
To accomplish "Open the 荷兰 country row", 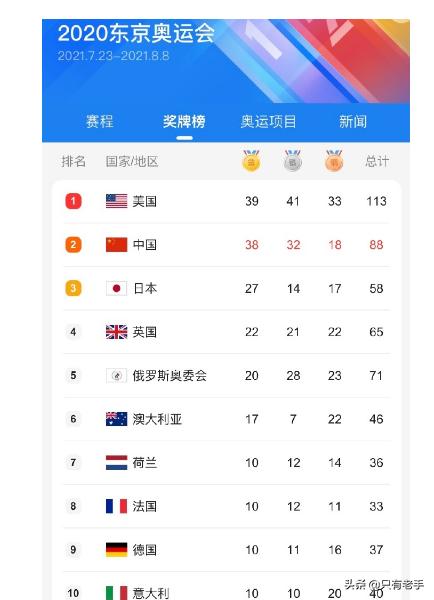I will (x=227, y=463).
